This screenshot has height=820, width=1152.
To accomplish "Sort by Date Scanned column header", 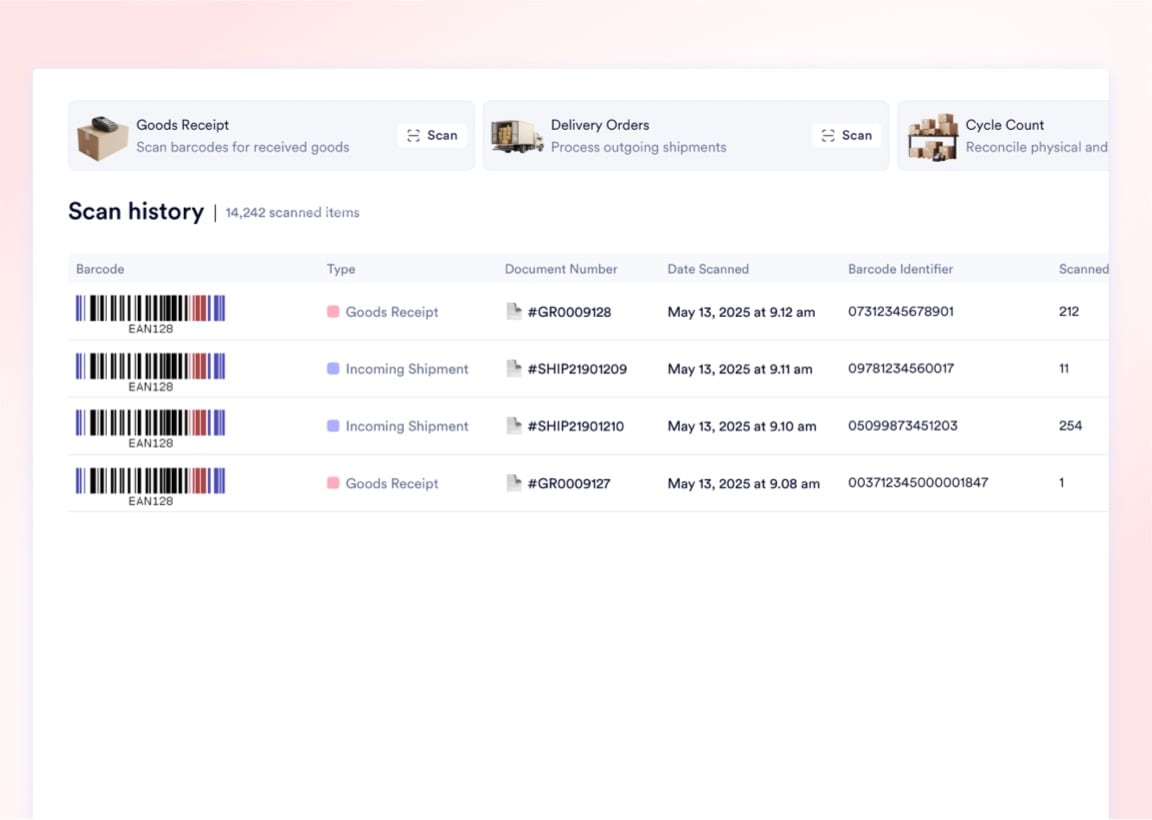I will tap(708, 269).
